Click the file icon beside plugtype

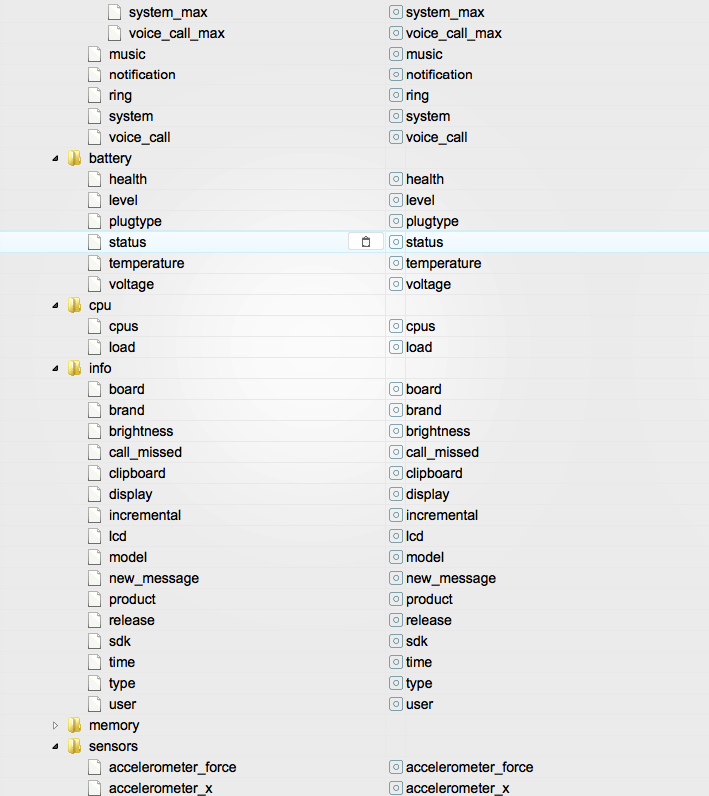[x=94, y=221]
